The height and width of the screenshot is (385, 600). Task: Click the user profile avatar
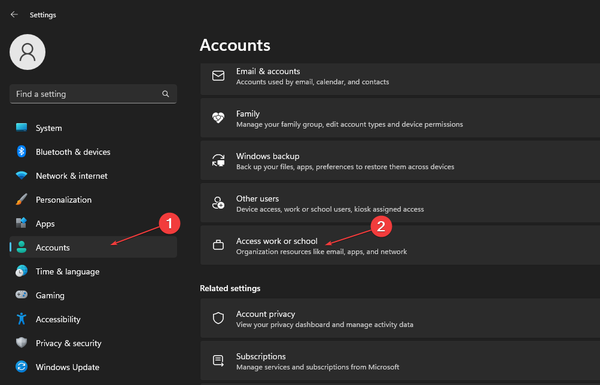28,52
